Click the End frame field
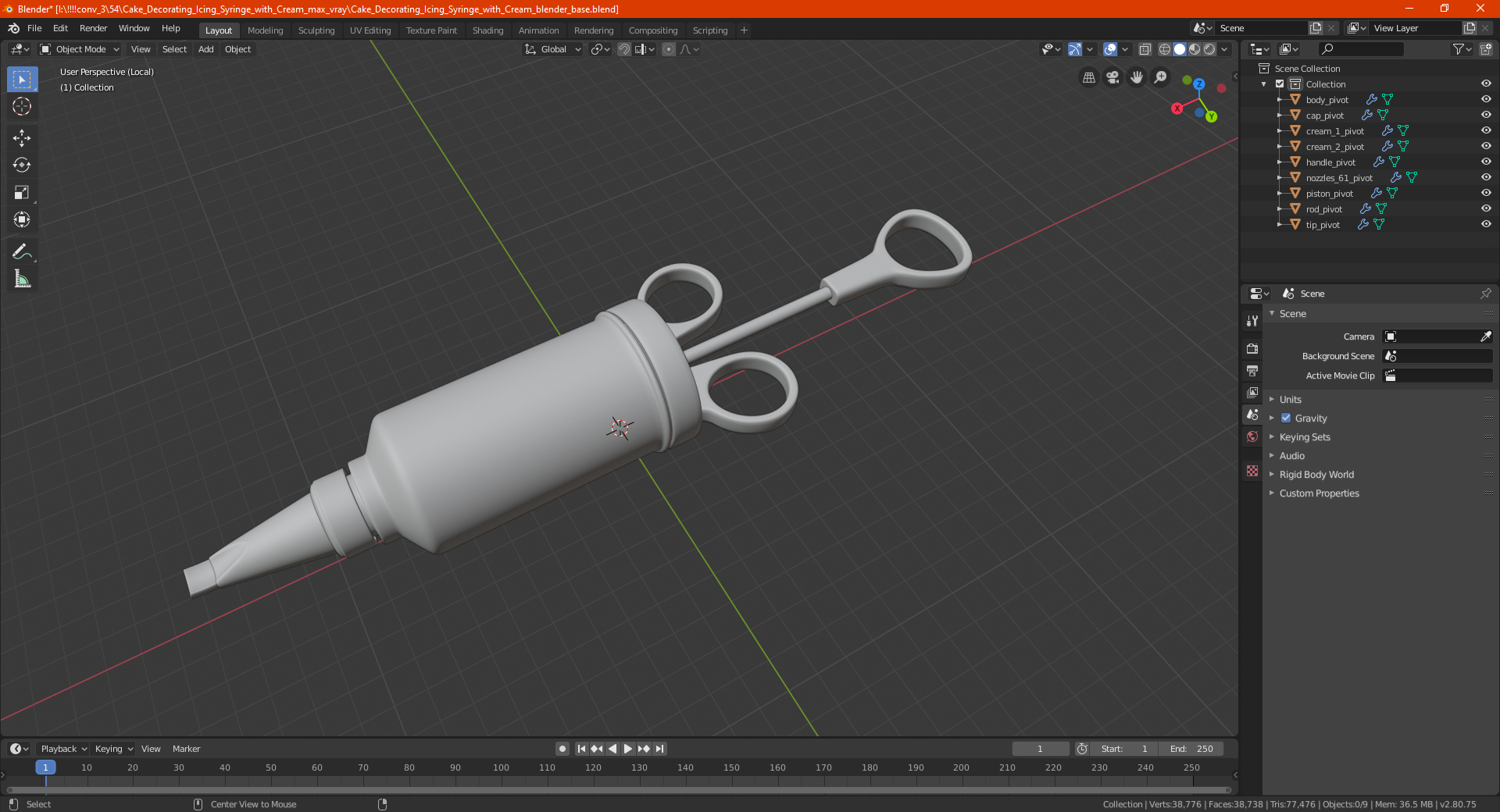The height and width of the screenshot is (812, 1500). tap(1191, 749)
